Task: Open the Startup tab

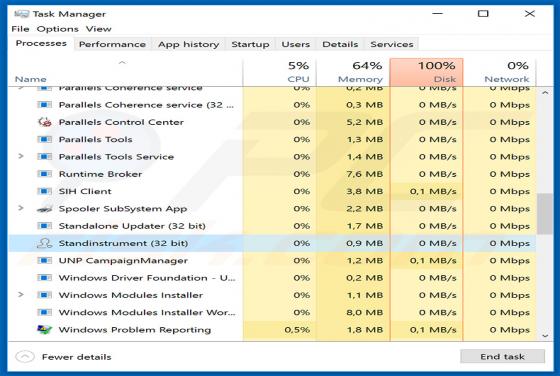Action: pos(250,44)
